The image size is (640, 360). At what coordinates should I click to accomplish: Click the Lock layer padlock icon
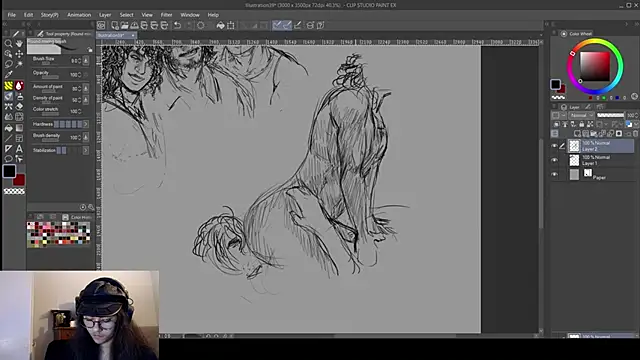[581, 124]
